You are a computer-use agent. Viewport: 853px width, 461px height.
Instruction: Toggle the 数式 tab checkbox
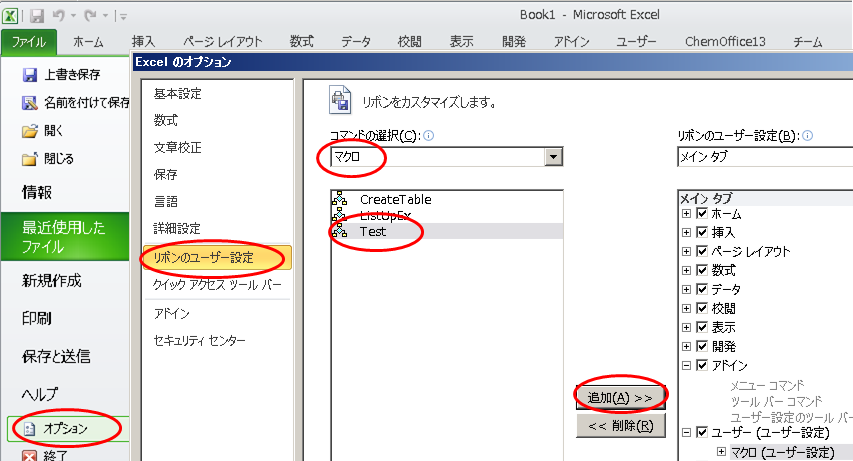(702, 271)
